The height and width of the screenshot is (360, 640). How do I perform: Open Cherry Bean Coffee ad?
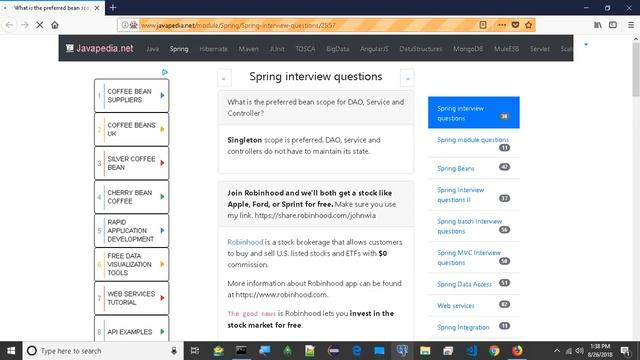pyautogui.click(x=131, y=197)
